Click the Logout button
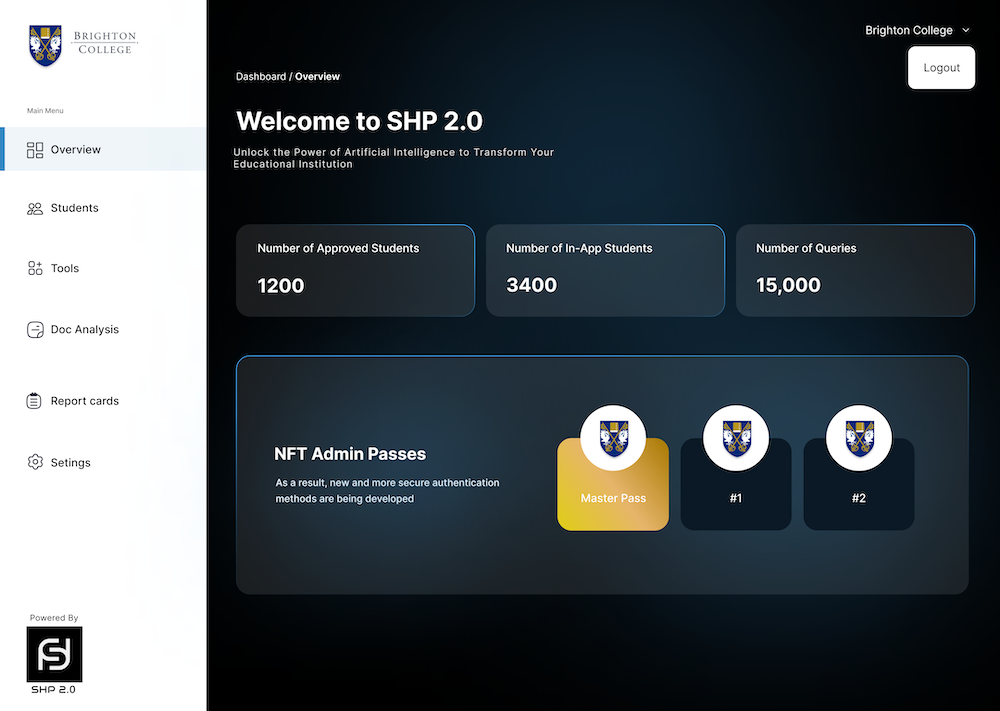This screenshot has height=711, width=1000. (941, 68)
